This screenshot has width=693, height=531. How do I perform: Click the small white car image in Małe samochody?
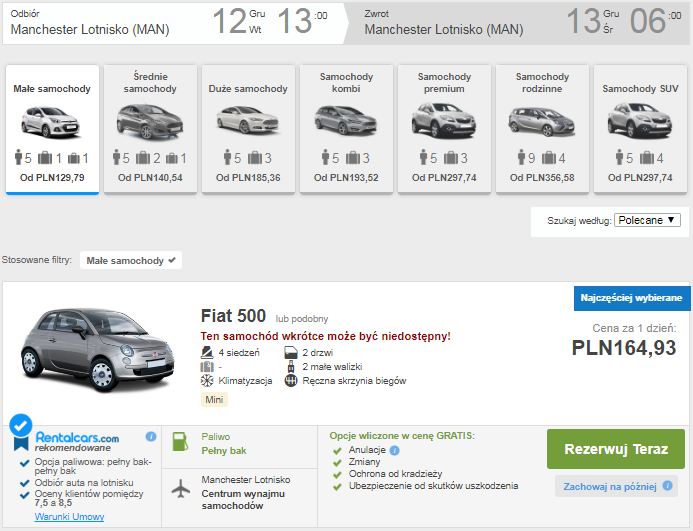pyautogui.click(x=51, y=122)
